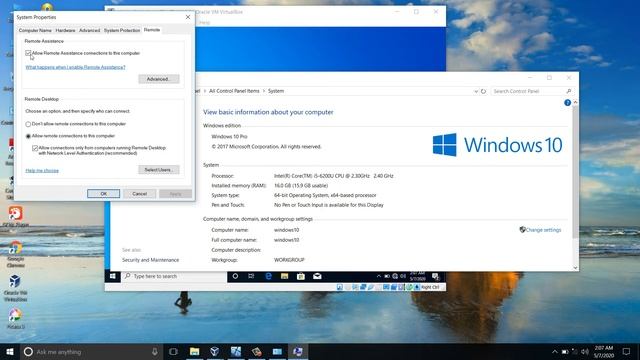Click the Advanced... button under Remote Assistance
This screenshot has height=360, width=640.
159,79
